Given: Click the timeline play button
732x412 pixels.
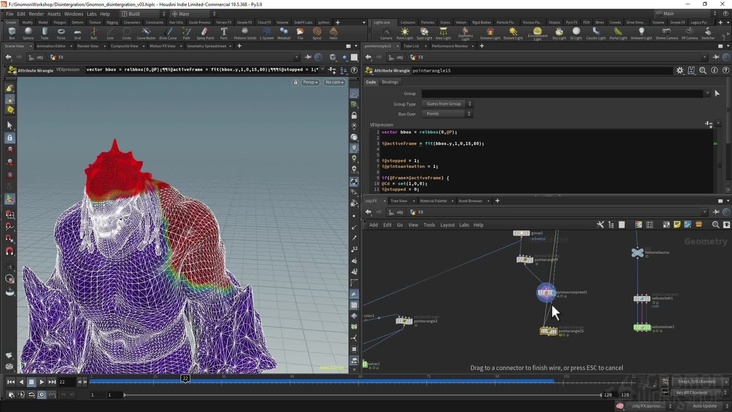Looking at the screenshot, I should pos(43,381).
